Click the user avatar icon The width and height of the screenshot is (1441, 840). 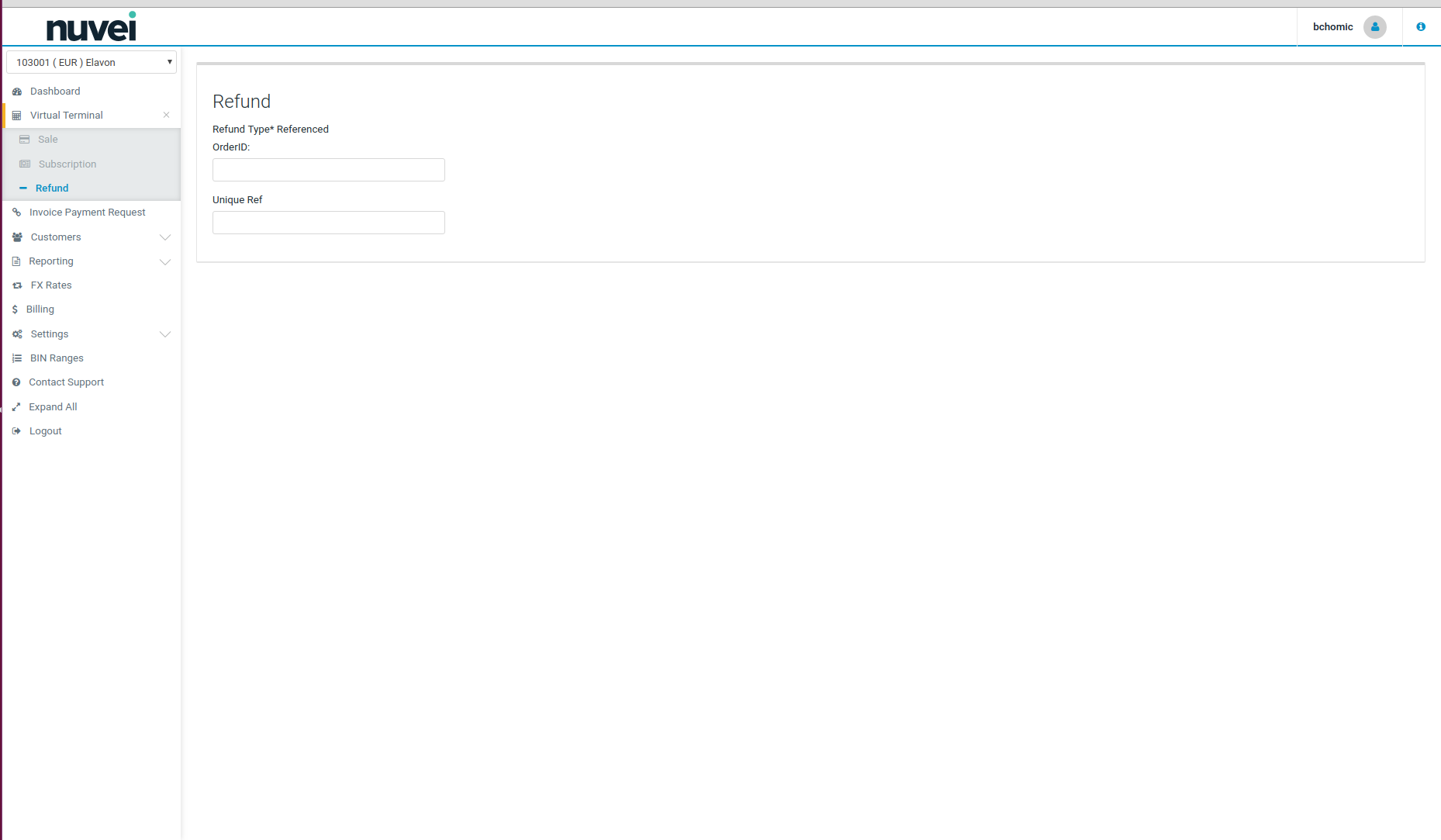pyautogui.click(x=1374, y=27)
